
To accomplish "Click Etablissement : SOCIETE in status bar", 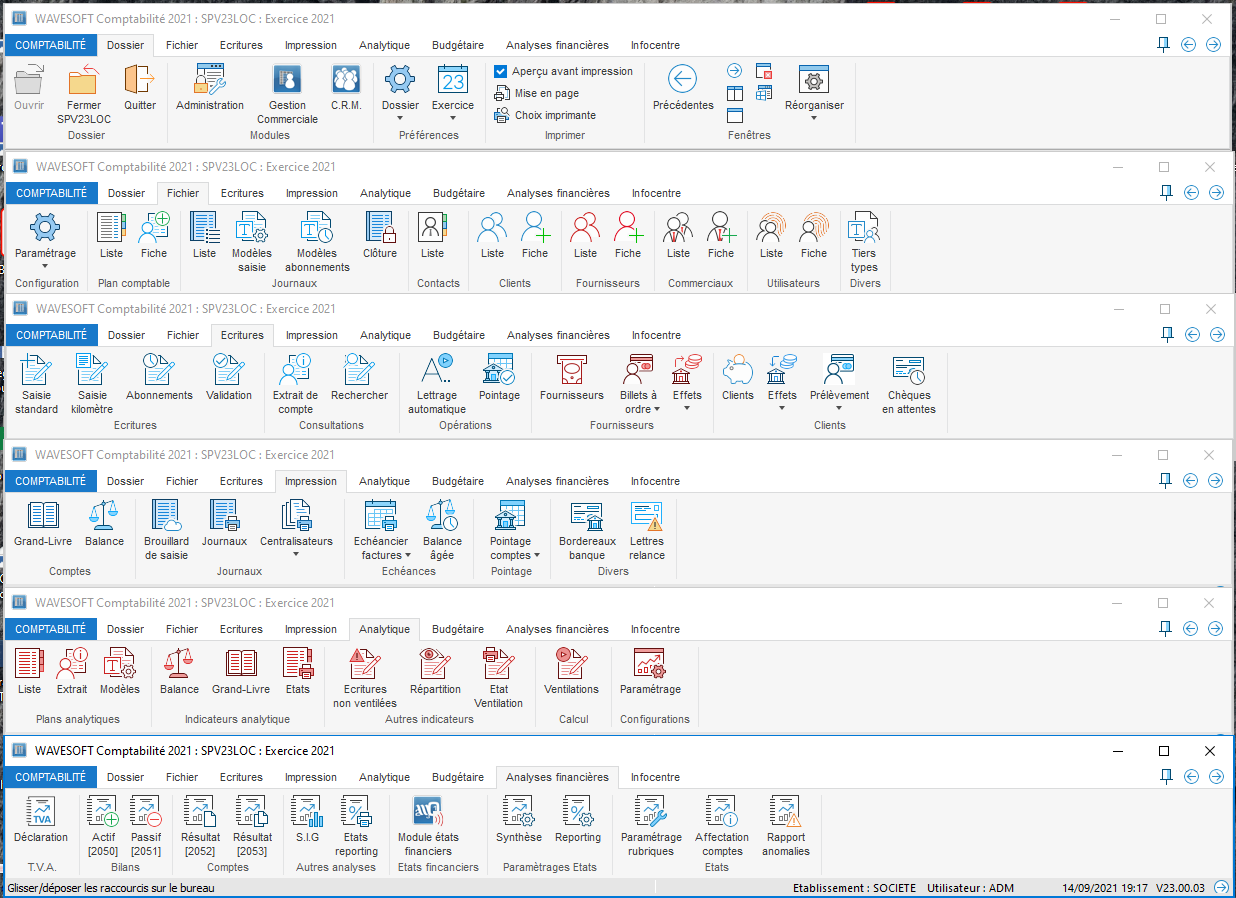I will coord(855,888).
